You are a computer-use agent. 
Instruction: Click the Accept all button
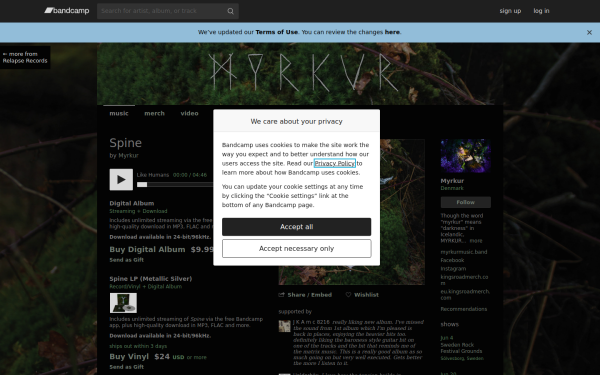point(297,227)
